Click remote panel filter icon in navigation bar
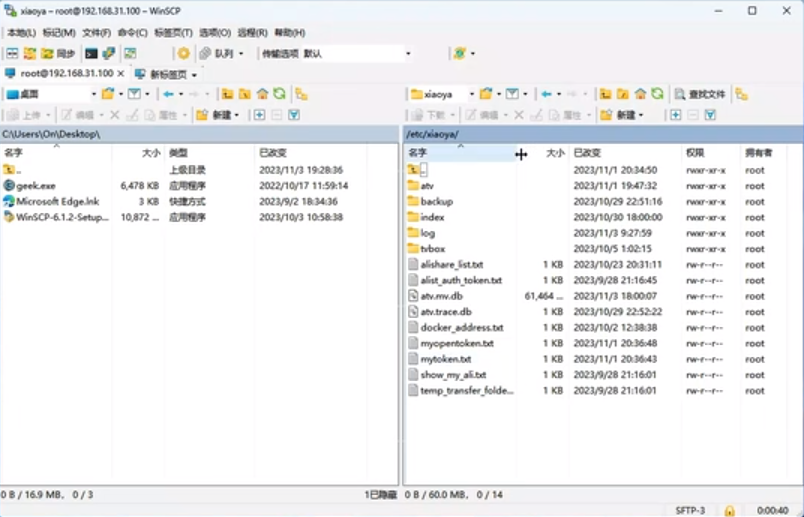The image size is (804, 517). (x=512, y=94)
